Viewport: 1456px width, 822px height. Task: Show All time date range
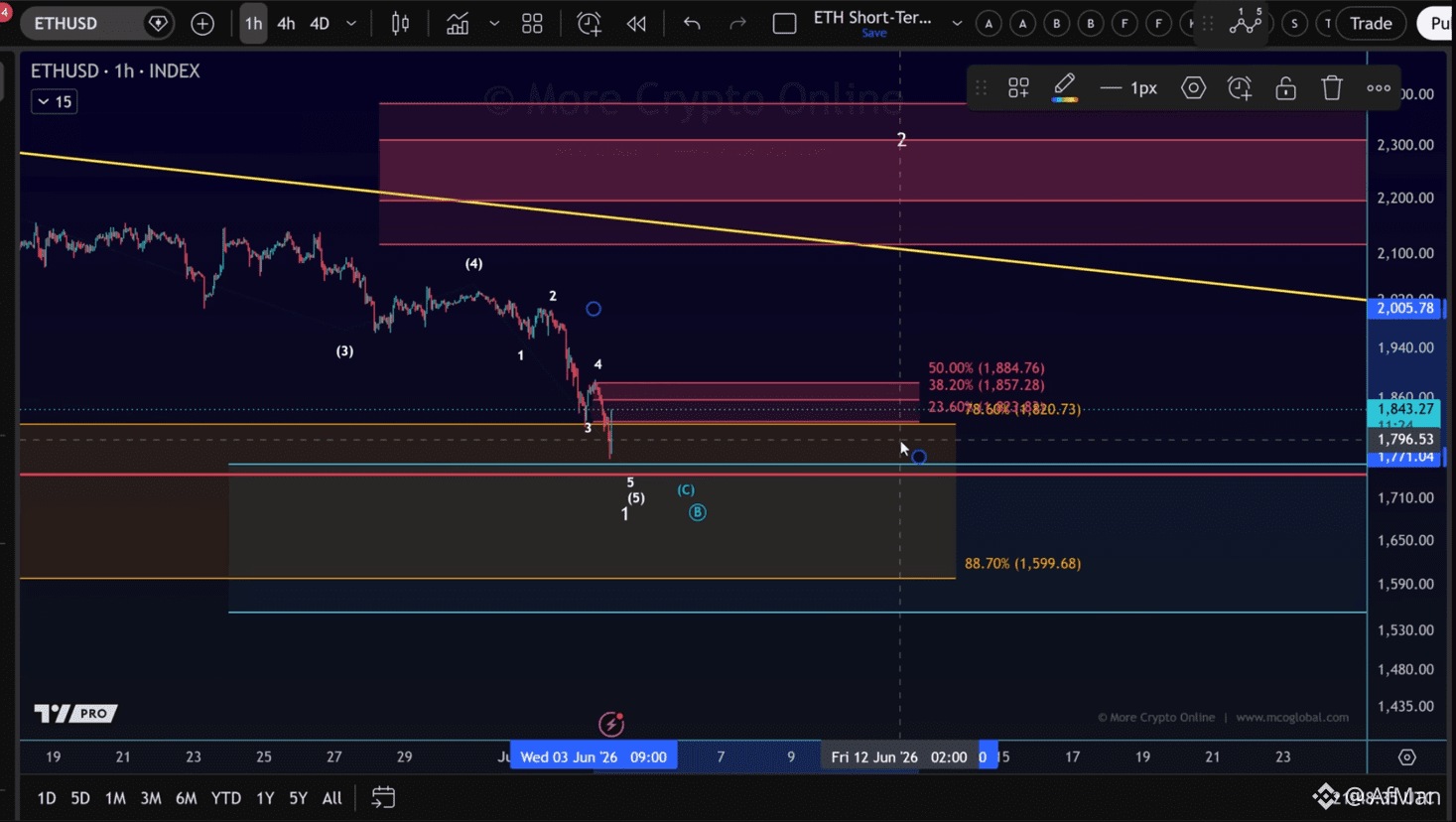click(x=331, y=797)
